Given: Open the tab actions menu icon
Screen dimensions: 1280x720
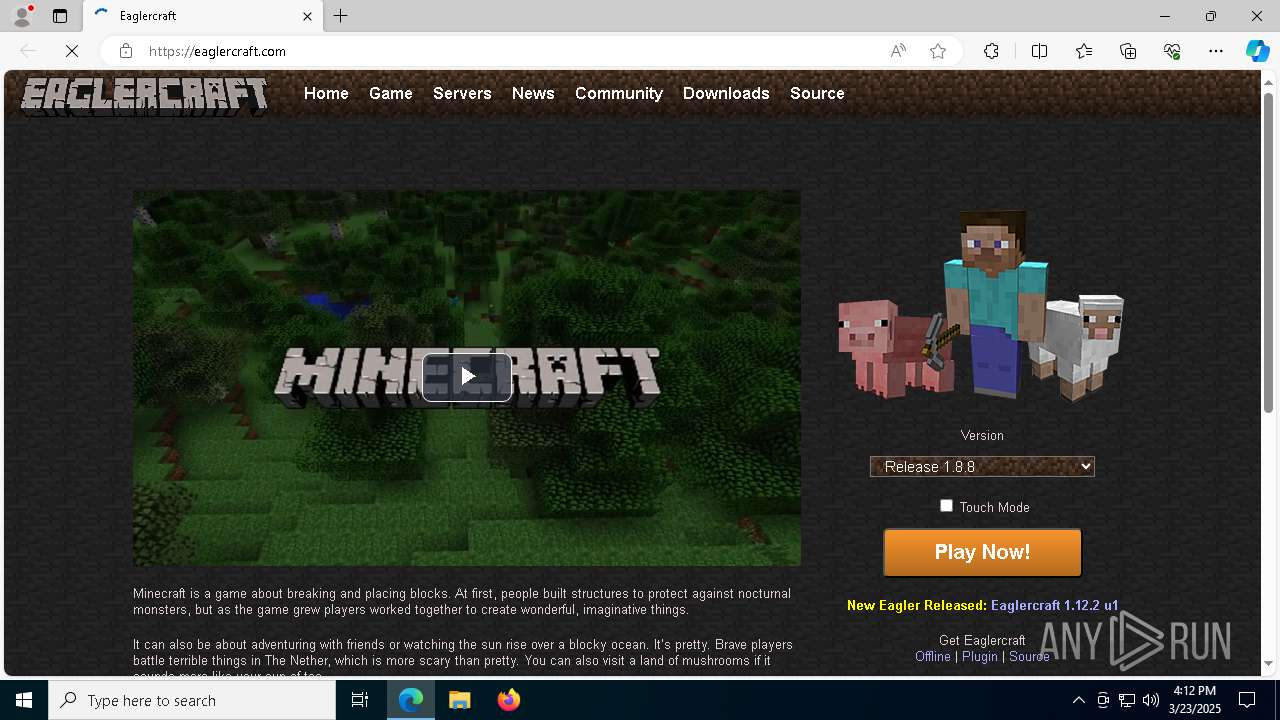Looking at the screenshot, I should click(x=60, y=16).
